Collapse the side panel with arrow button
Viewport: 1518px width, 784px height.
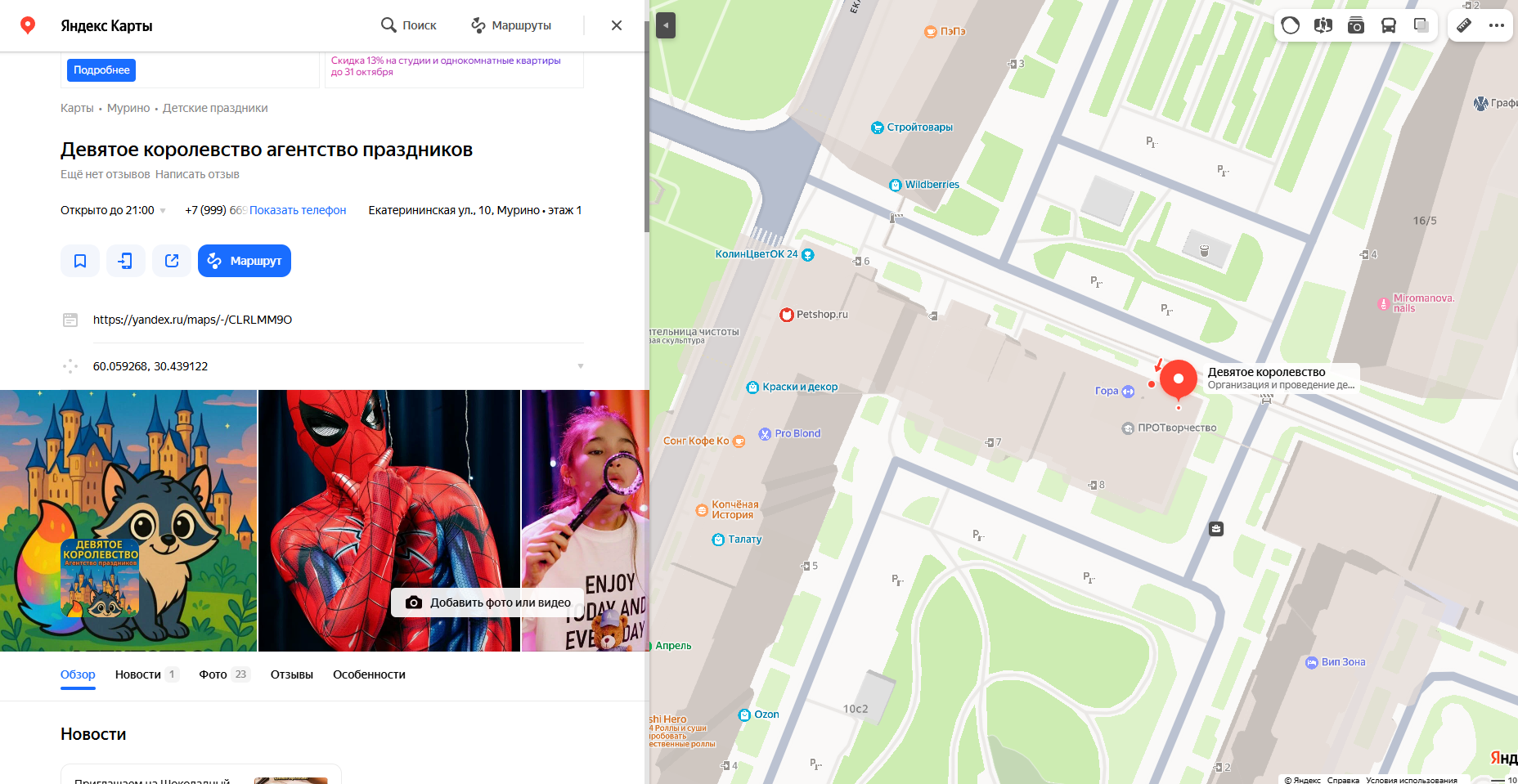(x=666, y=25)
